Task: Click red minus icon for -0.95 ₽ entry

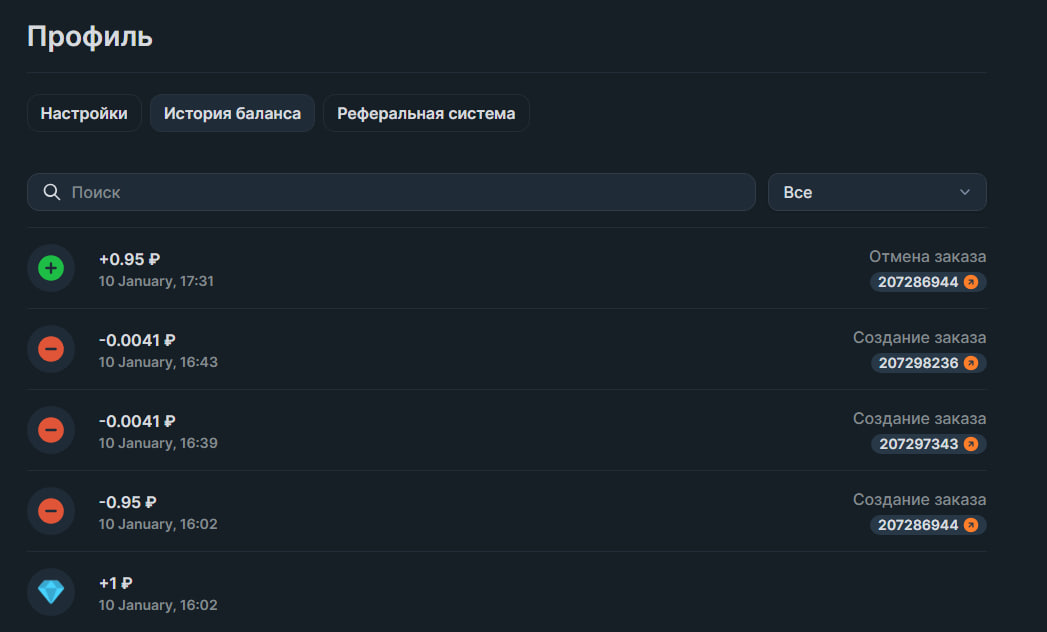Action: 51,511
